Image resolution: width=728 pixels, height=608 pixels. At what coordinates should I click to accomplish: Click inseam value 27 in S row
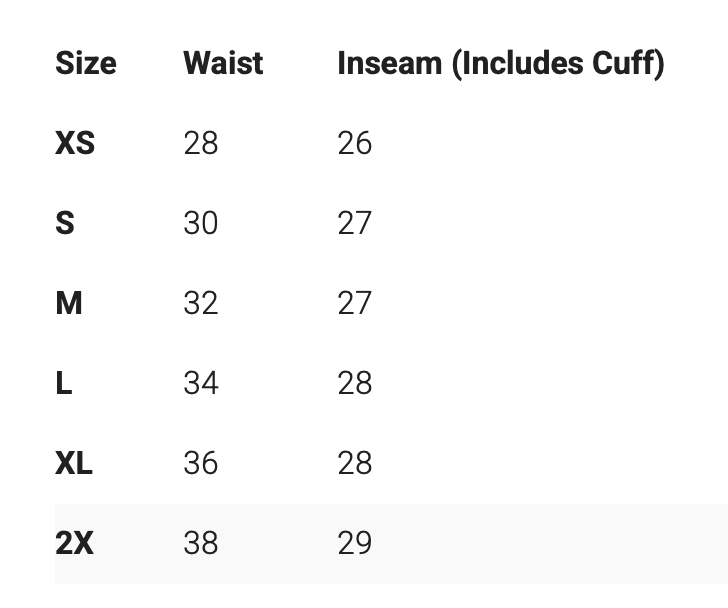(355, 223)
